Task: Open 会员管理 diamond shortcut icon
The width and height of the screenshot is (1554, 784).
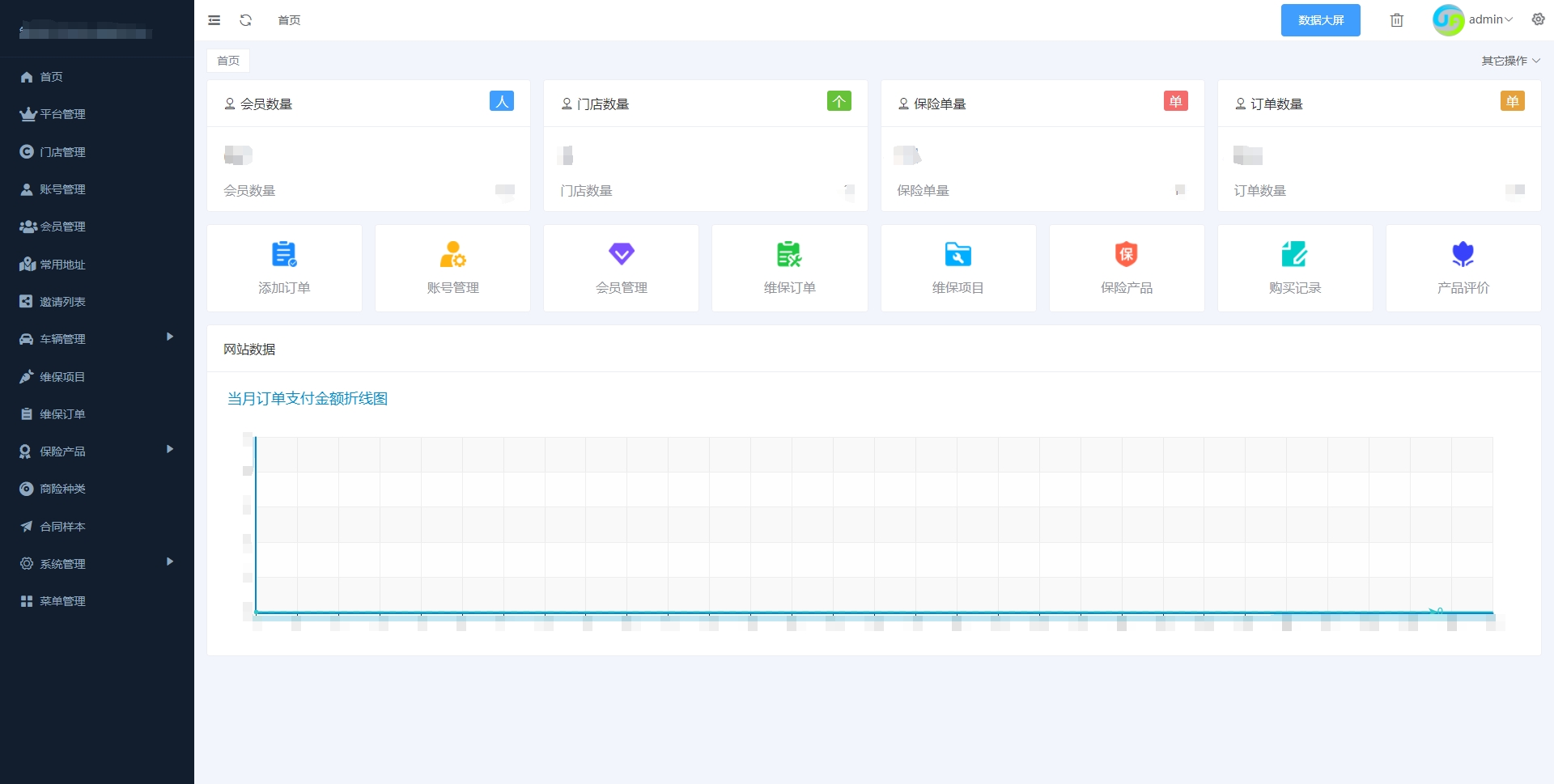Action: [x=622, y=254]
